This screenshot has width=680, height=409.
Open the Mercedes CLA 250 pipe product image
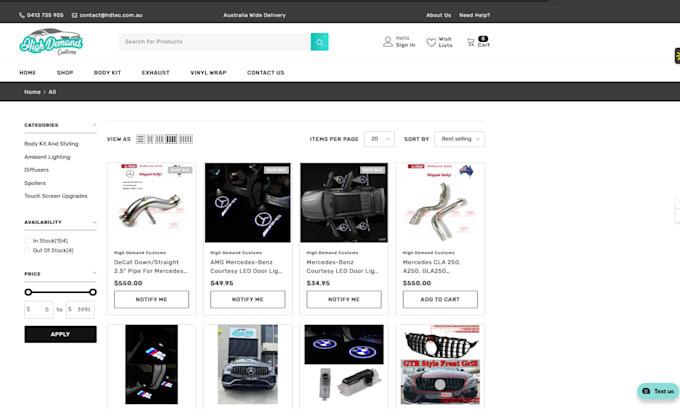pos(440,203)
